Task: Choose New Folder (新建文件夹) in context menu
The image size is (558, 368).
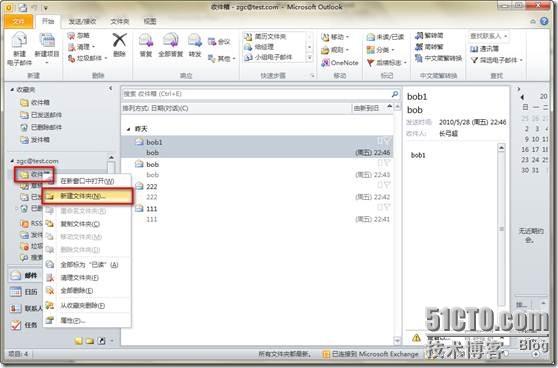Action: click(x=87, y=196)
